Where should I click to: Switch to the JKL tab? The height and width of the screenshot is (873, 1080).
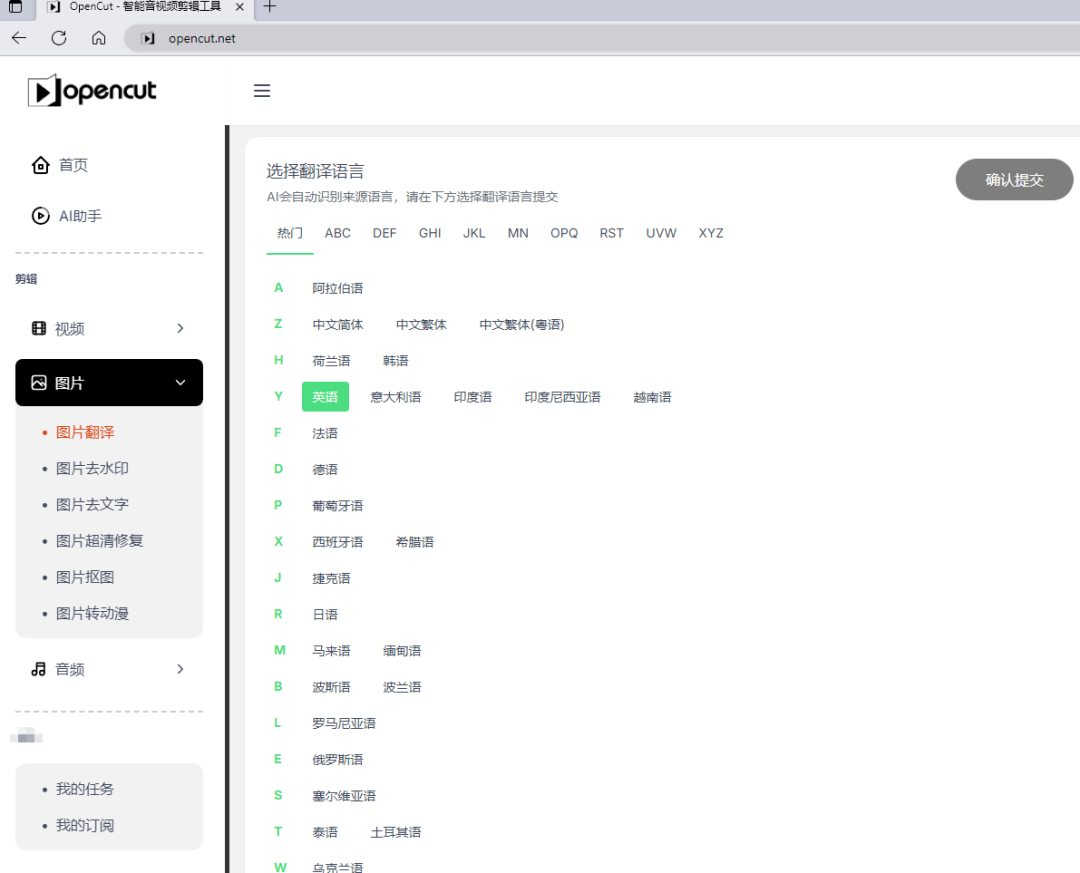pyautogui.click(x=474, y=233)
